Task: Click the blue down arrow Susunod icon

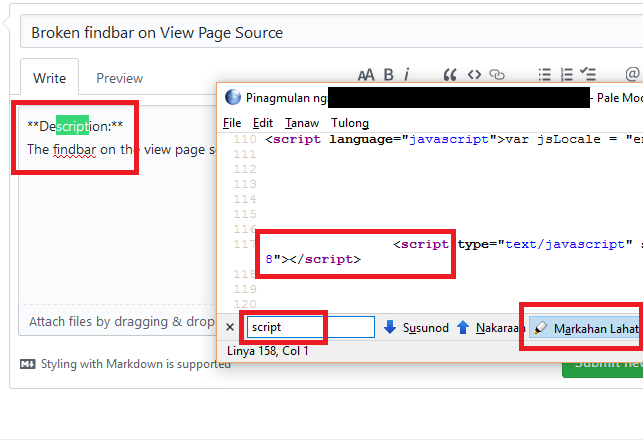Action: [390, 327]
